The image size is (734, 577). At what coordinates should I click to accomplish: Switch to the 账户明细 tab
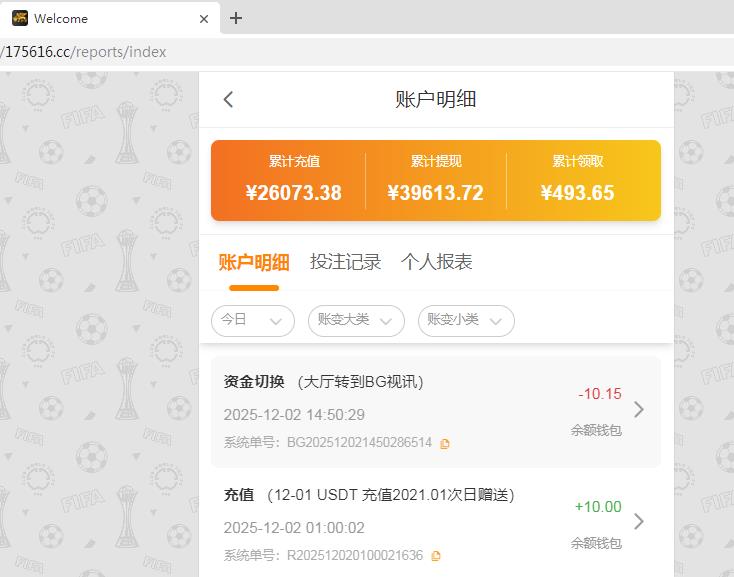[254, 262]
